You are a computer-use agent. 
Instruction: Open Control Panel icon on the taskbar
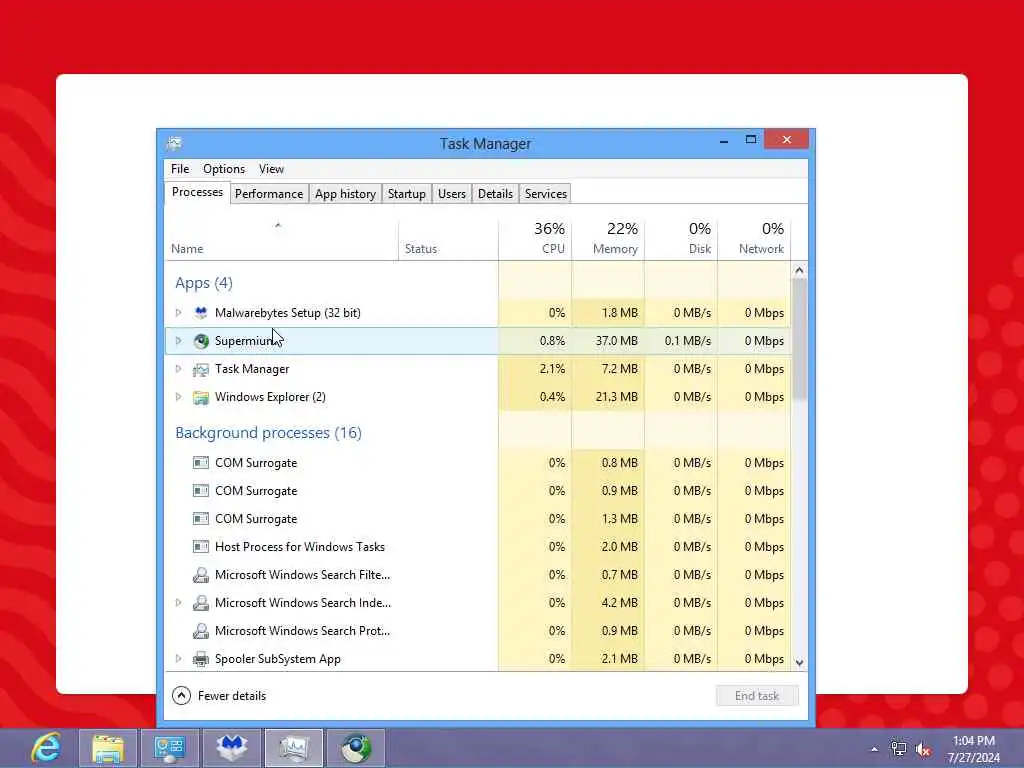tap(170, 748)
